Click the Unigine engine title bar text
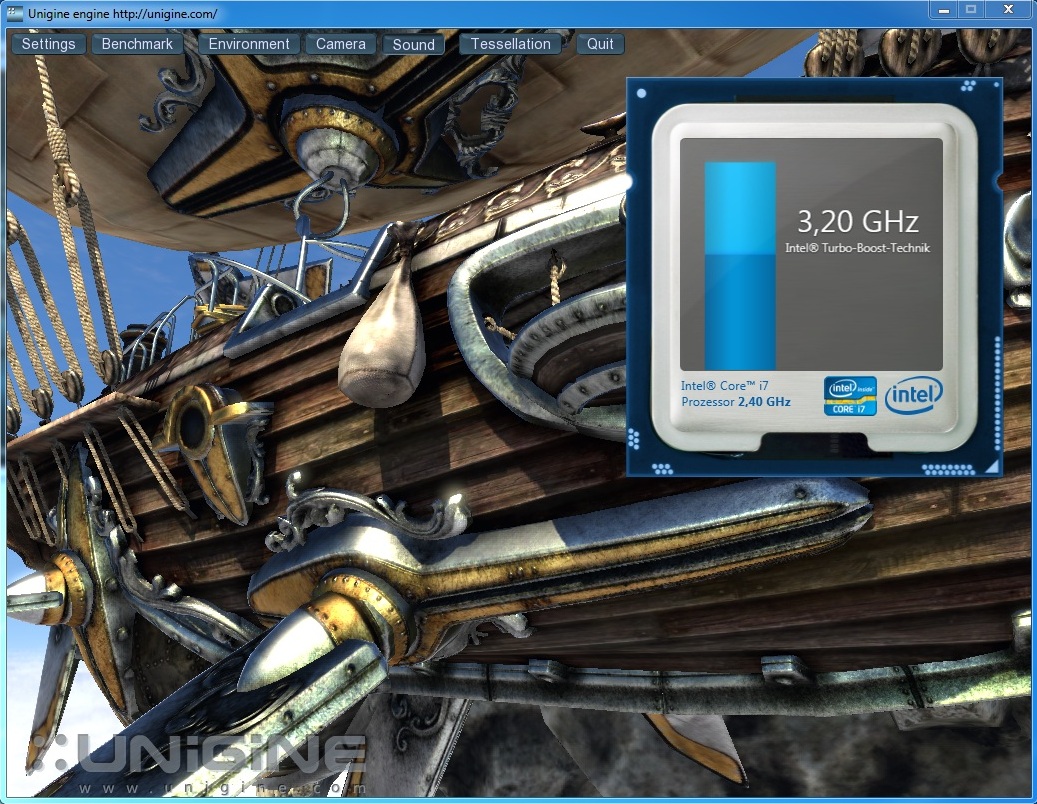1037x804 pixels. pyautogui.click(x=122, y=14)
